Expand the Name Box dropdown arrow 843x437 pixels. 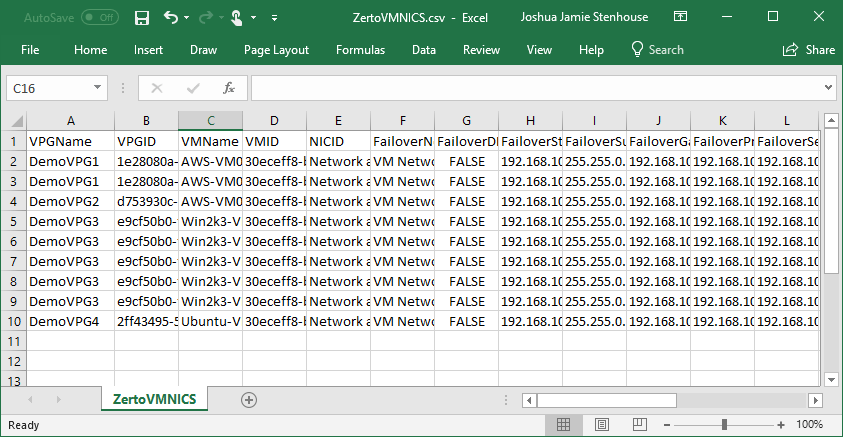tap(97, 88)
